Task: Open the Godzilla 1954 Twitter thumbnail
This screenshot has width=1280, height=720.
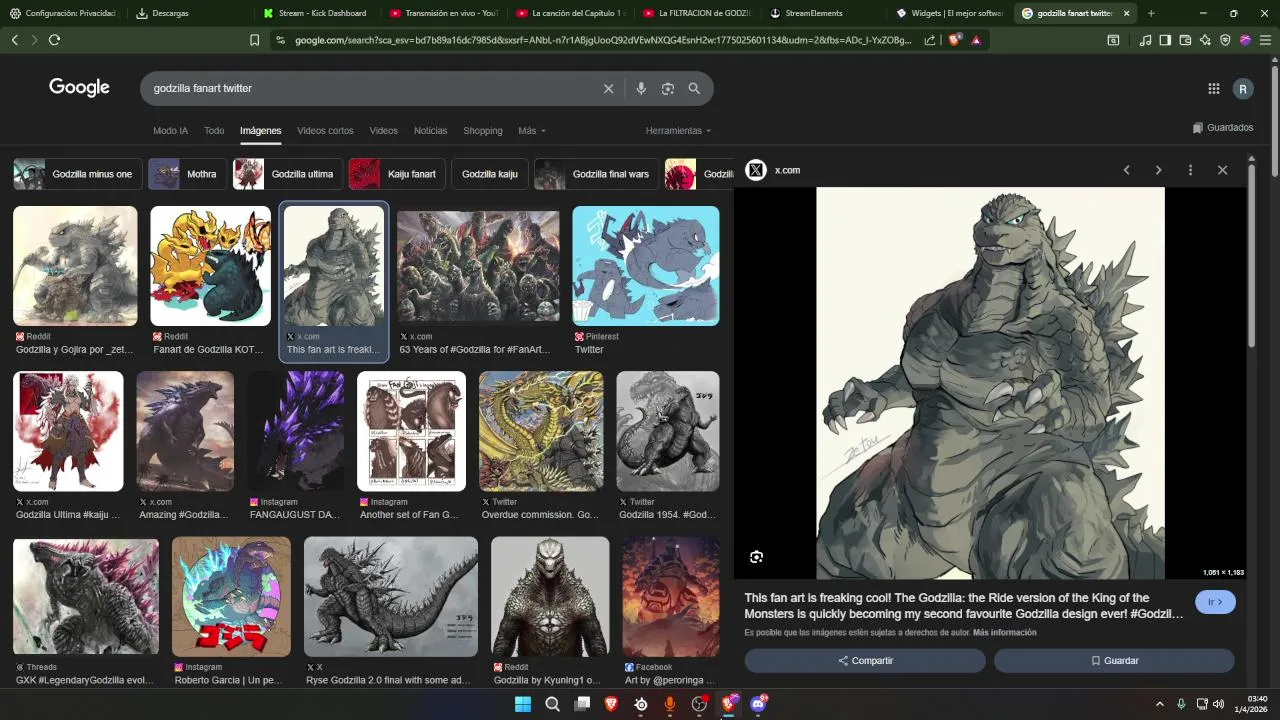Action: coord(668,431)
